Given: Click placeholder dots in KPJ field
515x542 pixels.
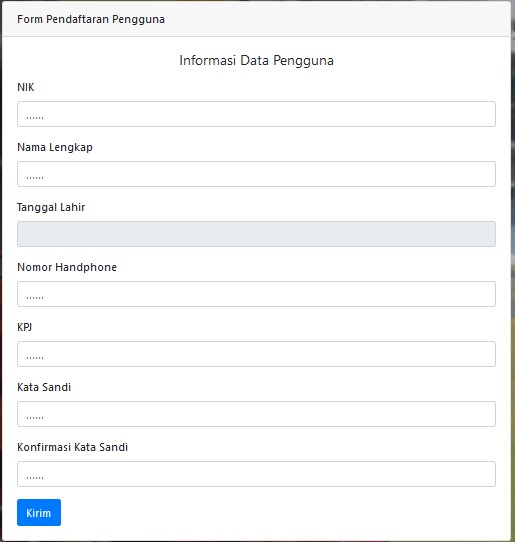Looking at the screenshot, I should tap(35, 358).
